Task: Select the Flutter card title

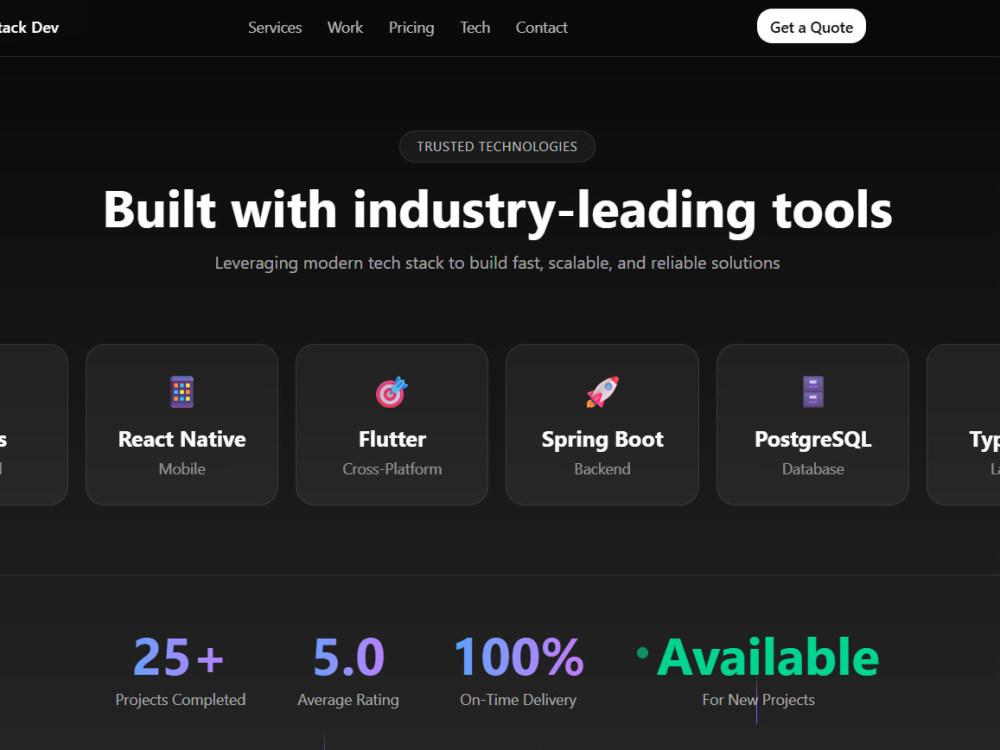Action: pyautogui.click(x=392, y=439)
